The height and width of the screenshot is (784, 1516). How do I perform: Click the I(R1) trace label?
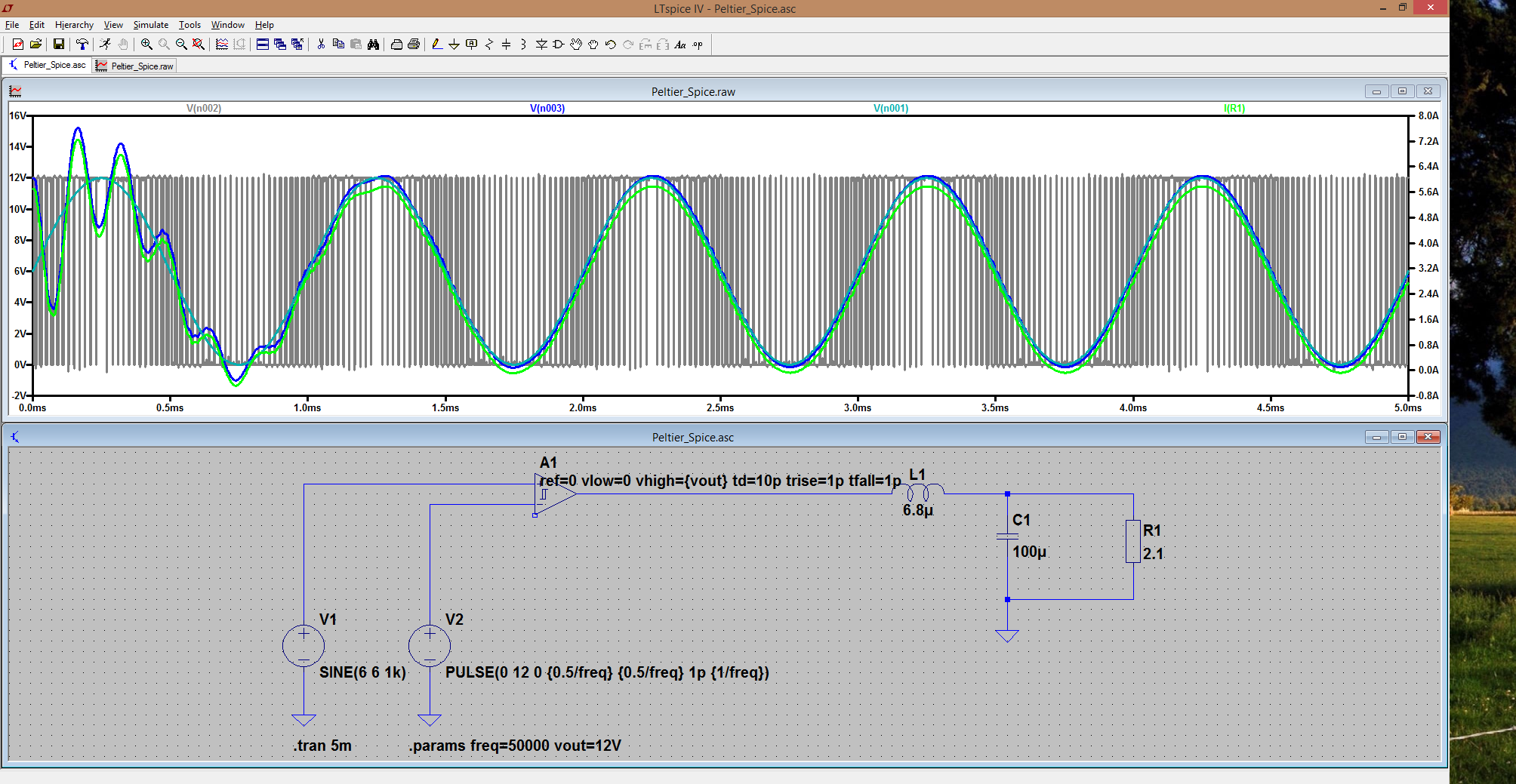(x=1234, y=108)
